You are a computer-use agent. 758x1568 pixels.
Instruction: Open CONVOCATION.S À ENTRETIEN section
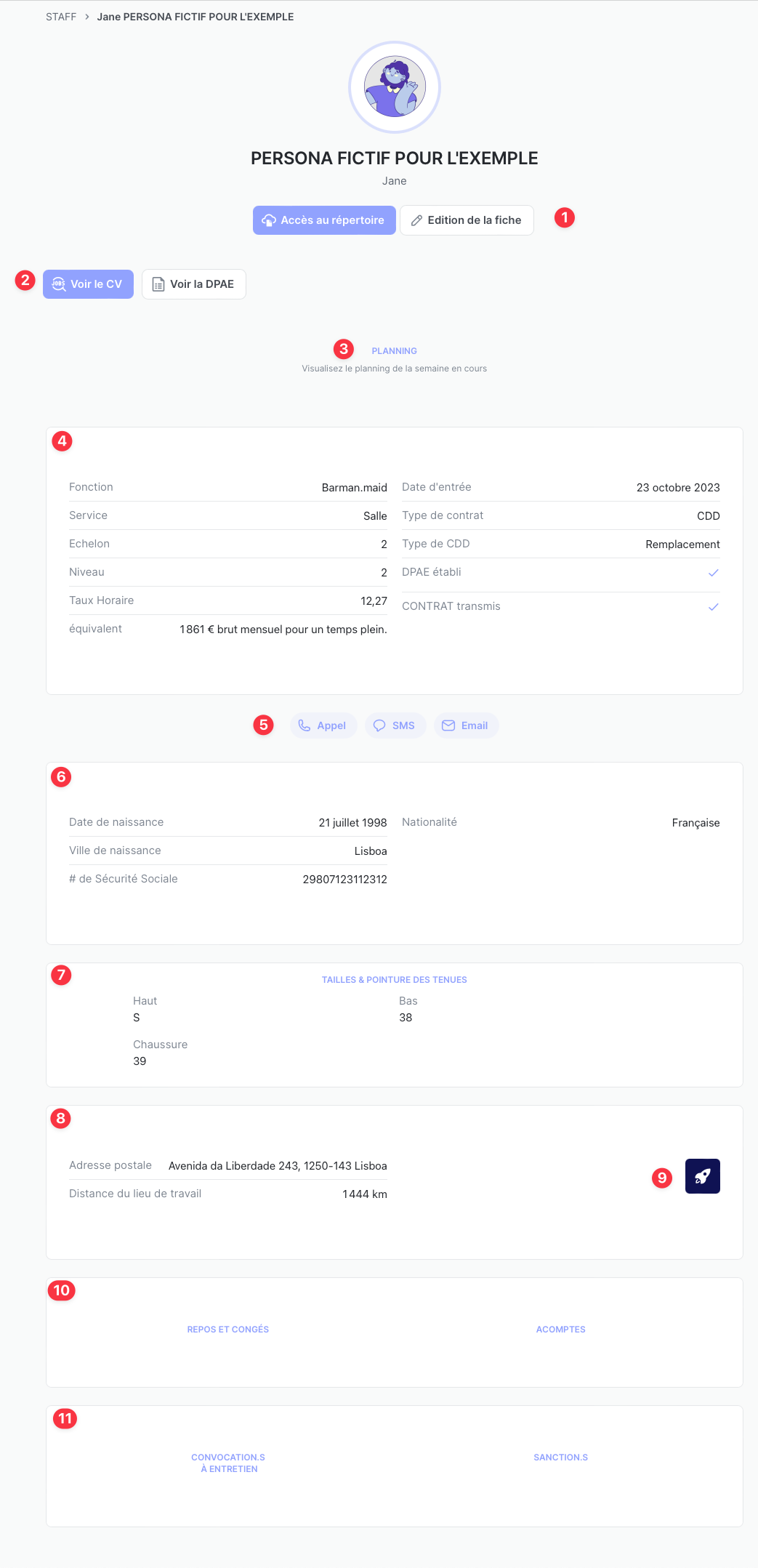228,1463
